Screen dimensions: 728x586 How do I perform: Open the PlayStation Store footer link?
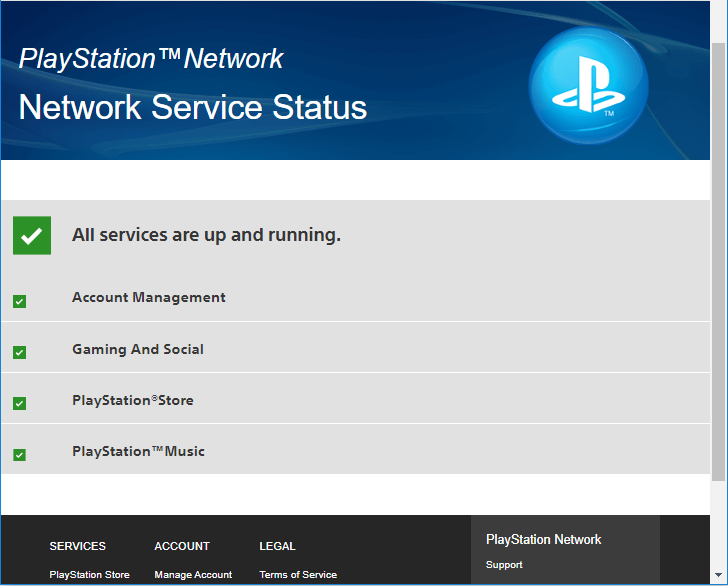coord(90,574)
